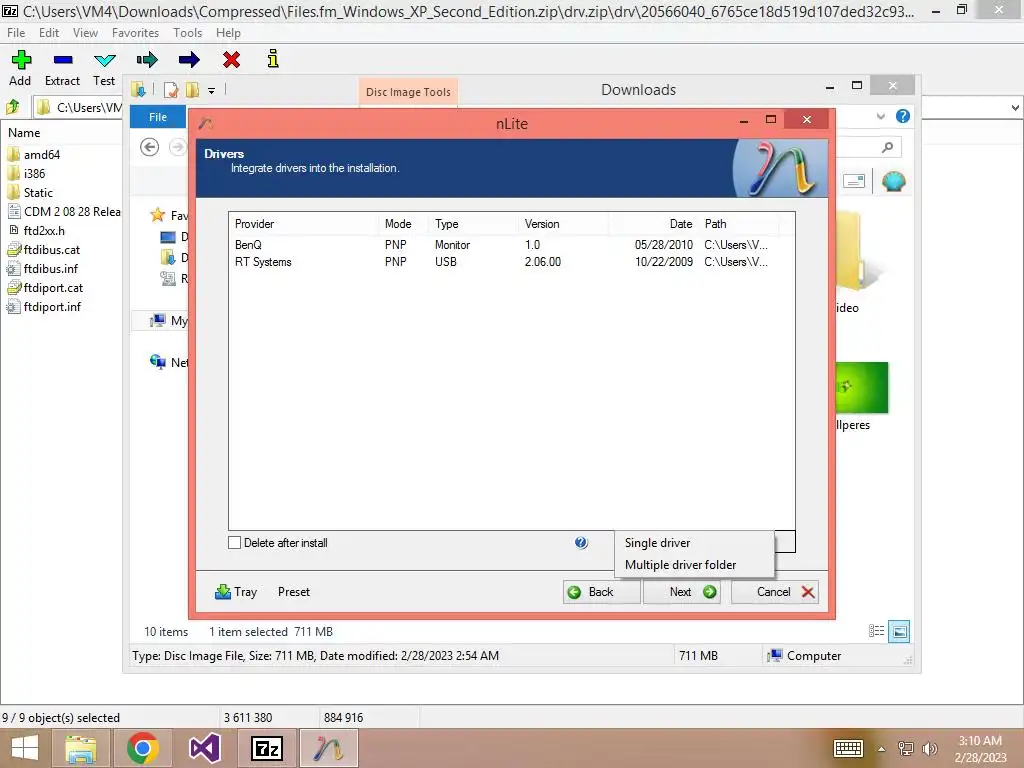
Task: Click the nLite Next button
Action: (x=682, y=592)
